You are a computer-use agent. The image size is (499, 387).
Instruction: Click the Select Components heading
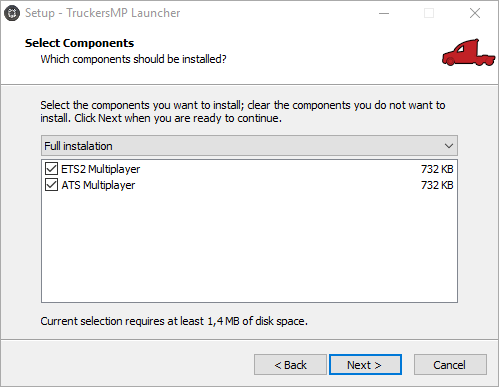pos(79,43)
